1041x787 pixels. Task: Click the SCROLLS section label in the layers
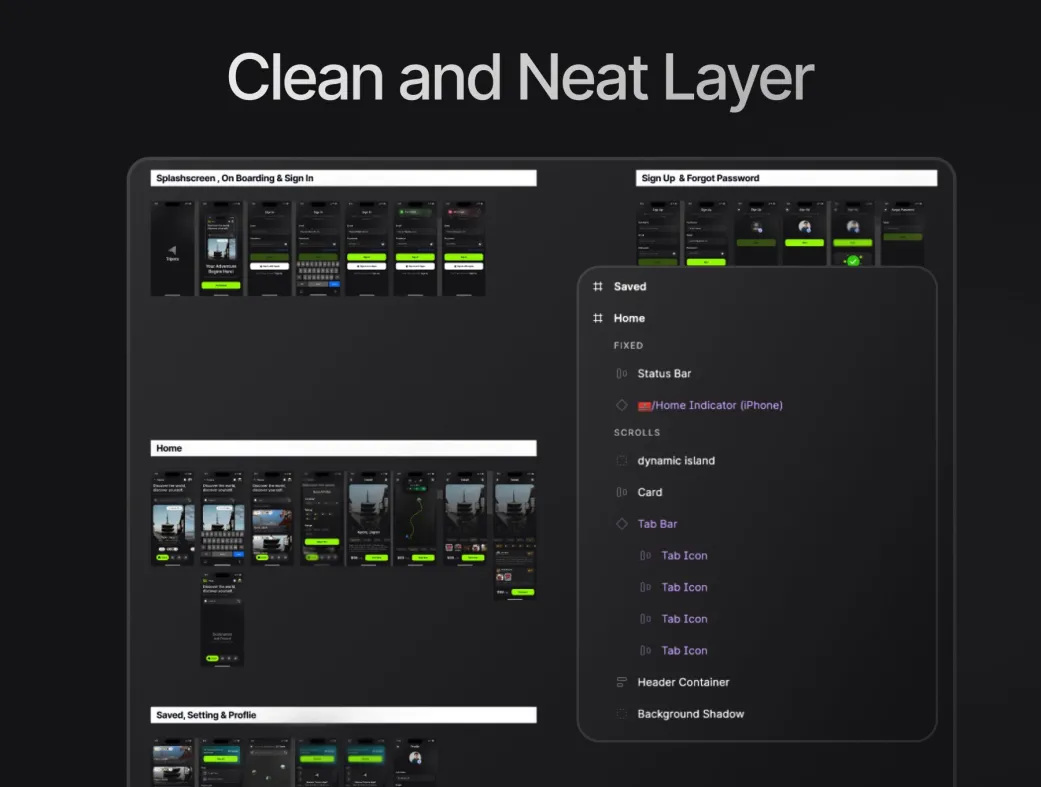[x=637, y=432]
